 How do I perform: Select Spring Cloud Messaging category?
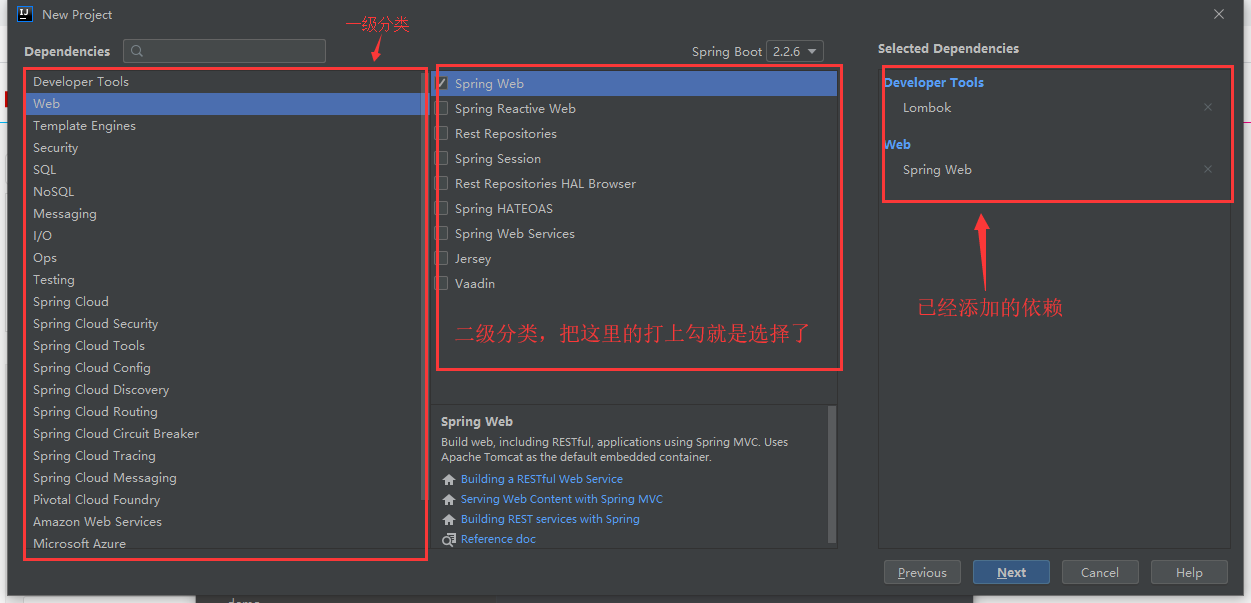[x=223, y=478]
